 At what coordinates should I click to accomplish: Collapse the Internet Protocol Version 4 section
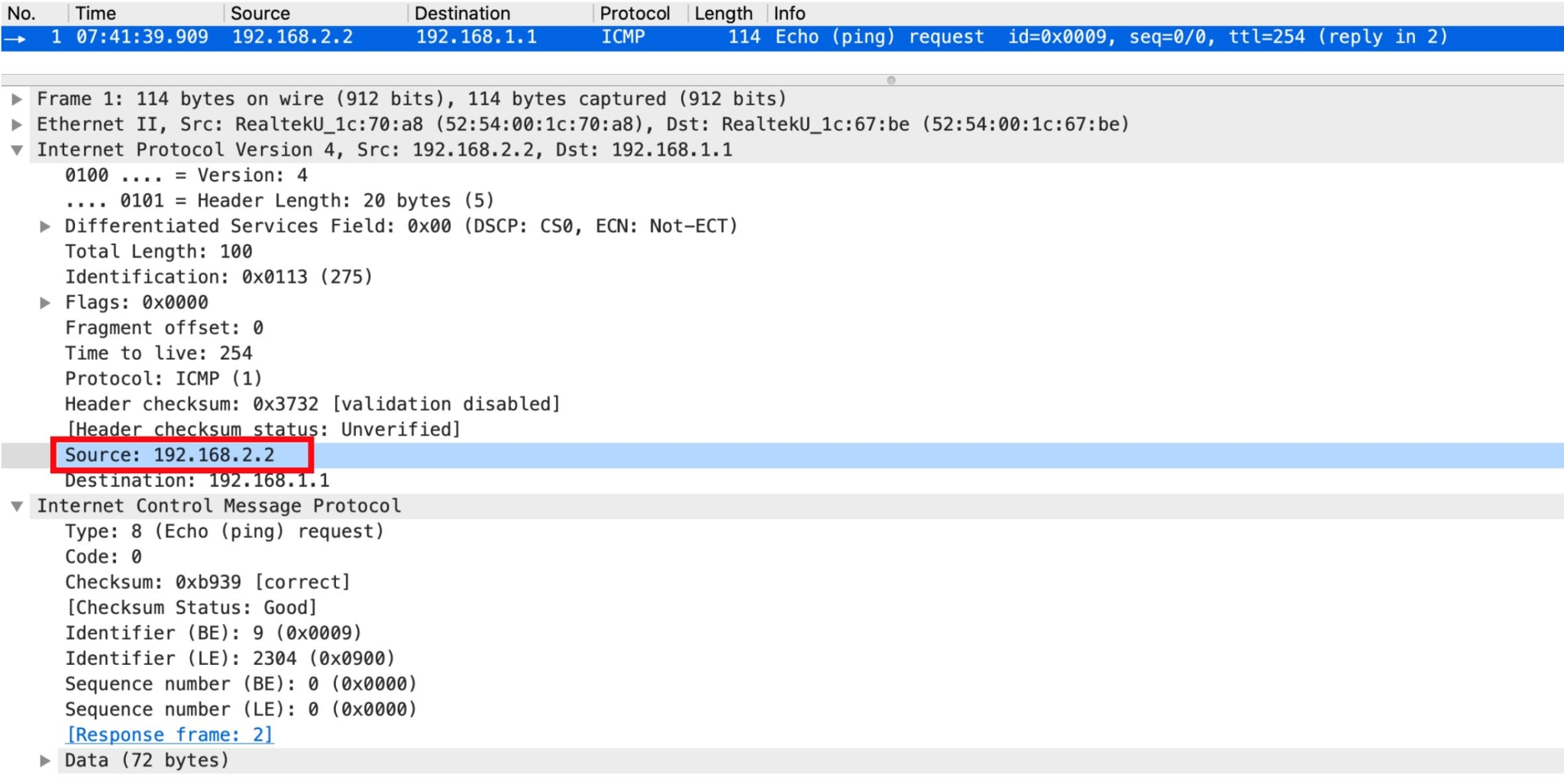tap(16, 150)
